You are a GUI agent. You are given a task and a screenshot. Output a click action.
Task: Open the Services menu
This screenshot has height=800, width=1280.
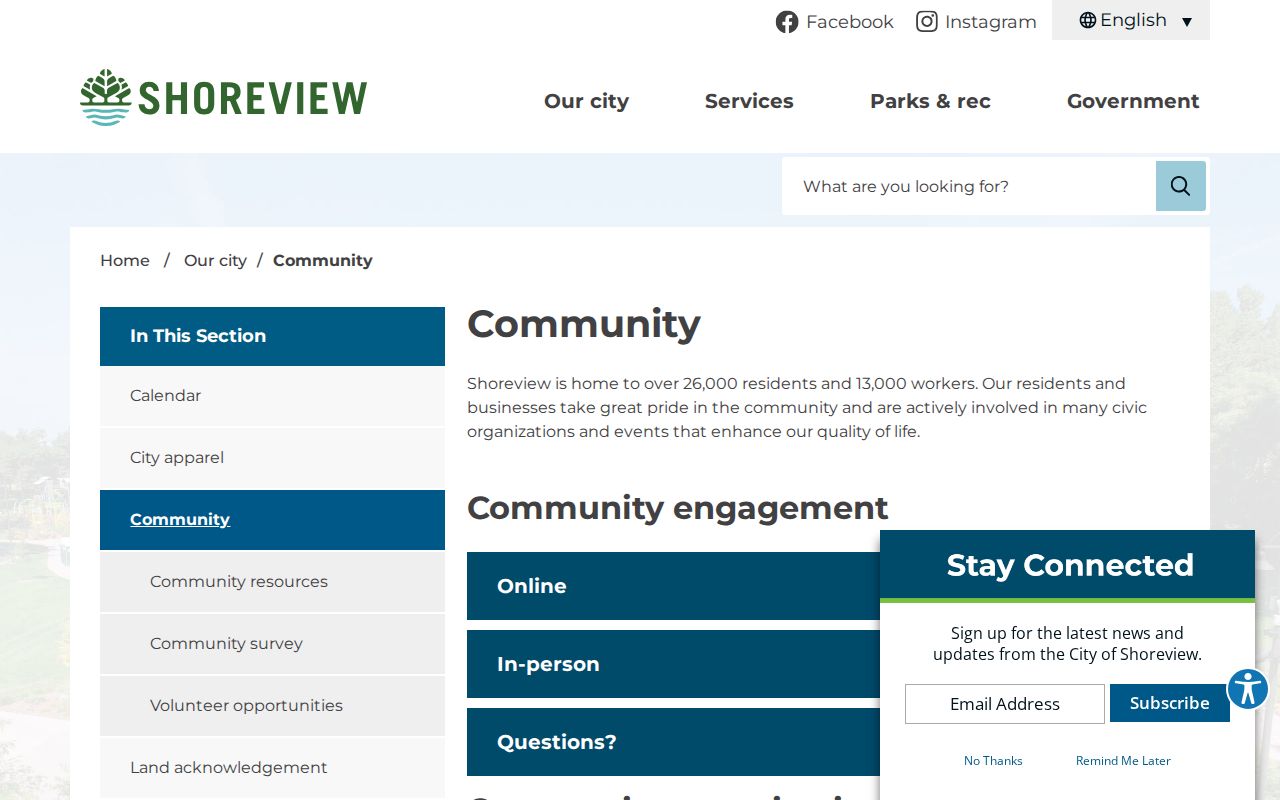[x=749, y=101]
